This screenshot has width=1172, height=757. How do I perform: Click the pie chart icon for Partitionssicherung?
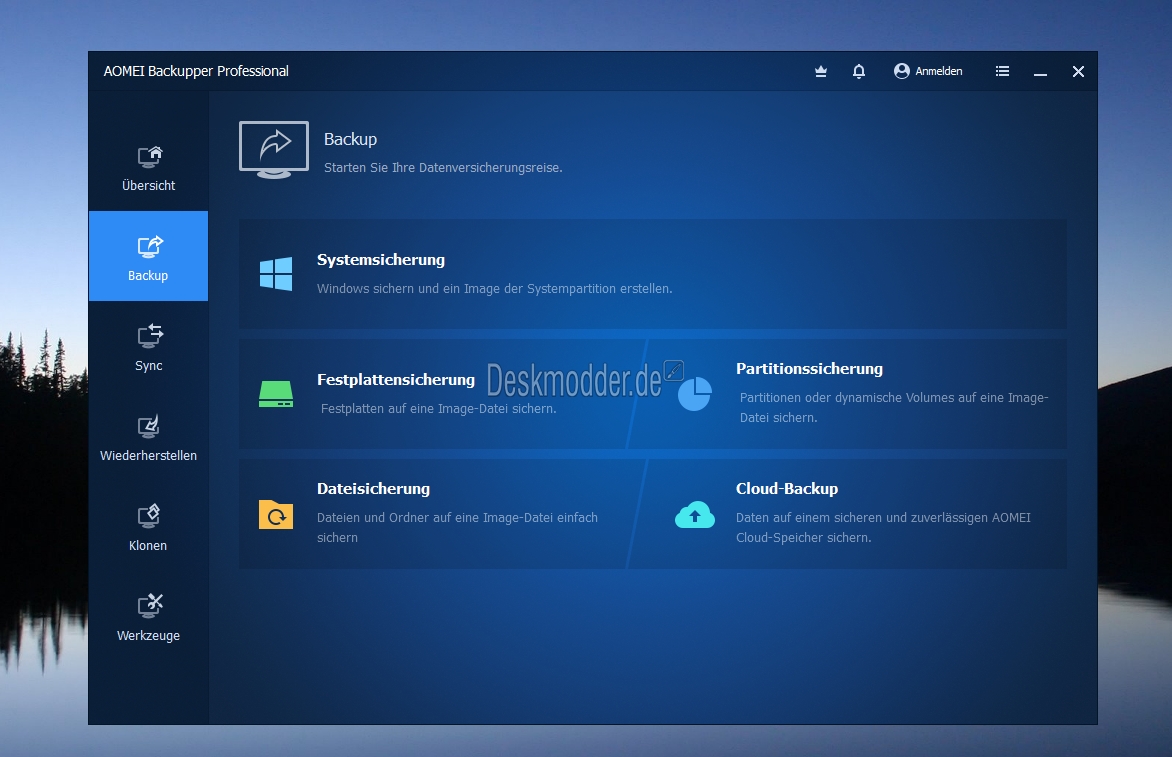(x=694, y=394)
